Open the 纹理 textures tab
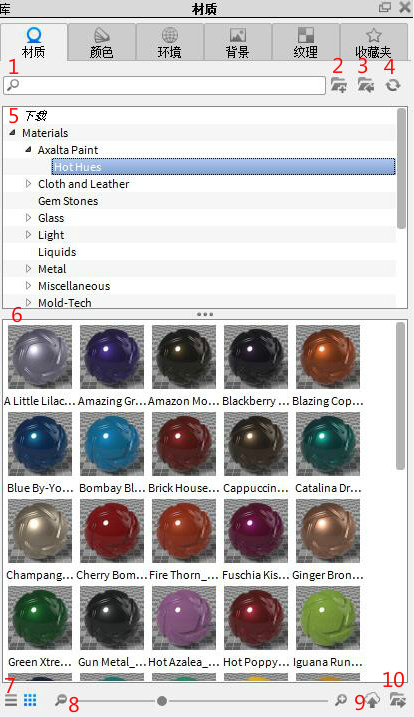 pos(306,43)
